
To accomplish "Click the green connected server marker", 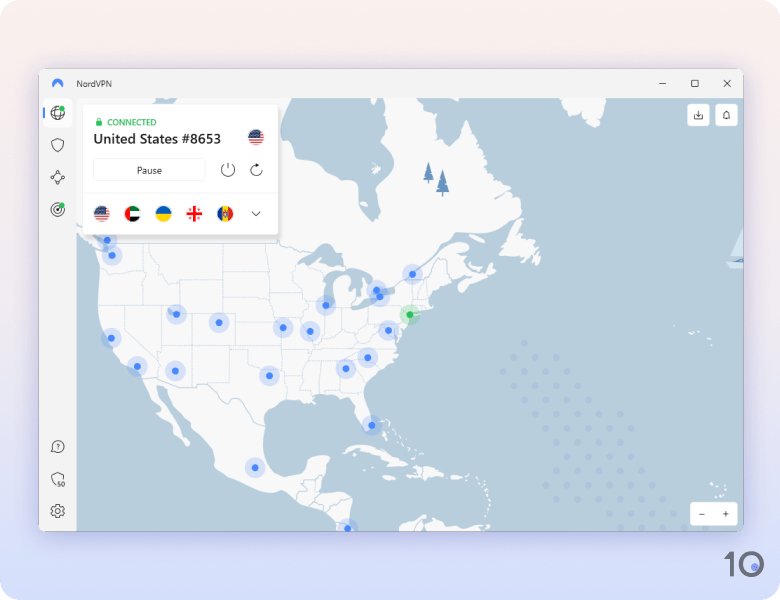I will tap(410, 314).
